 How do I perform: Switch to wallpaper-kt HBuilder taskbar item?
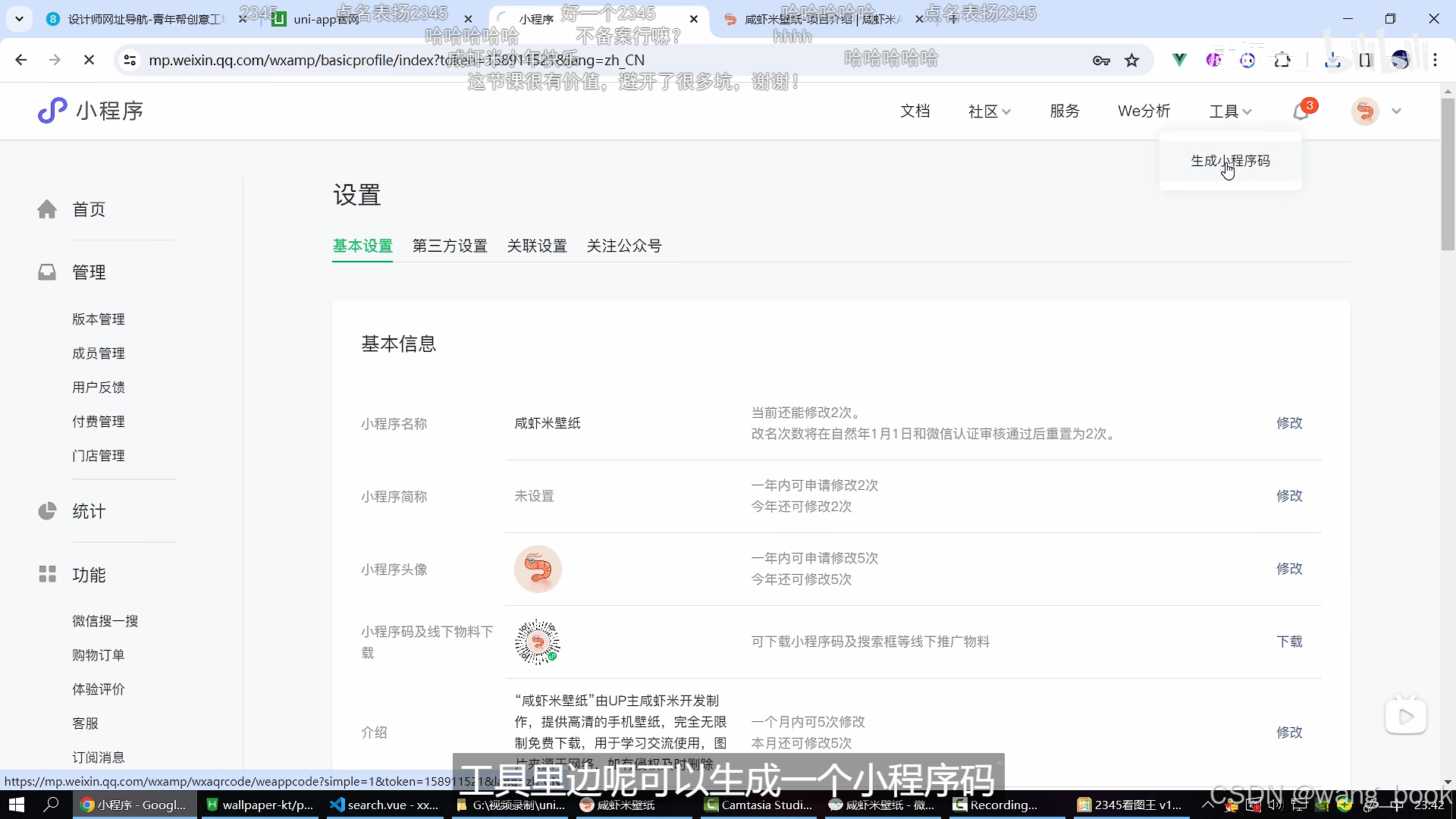point(260,805)
